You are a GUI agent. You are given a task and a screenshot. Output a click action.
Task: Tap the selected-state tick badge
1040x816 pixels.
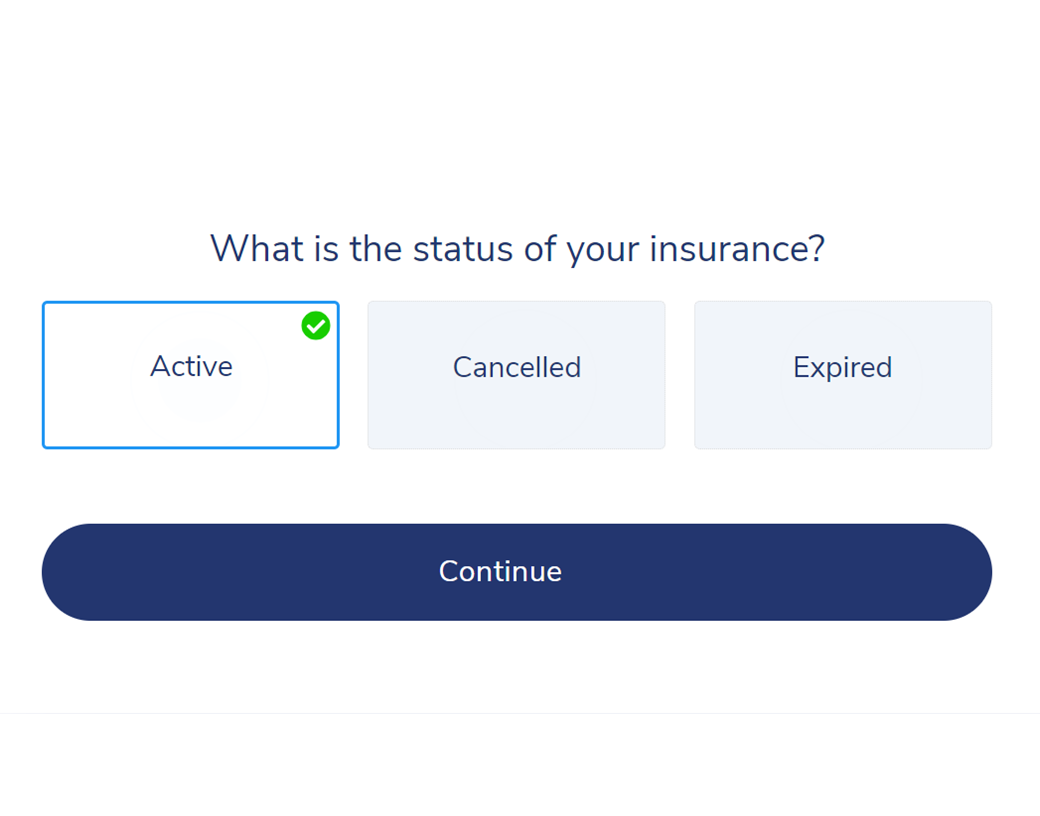coord(316,326)
